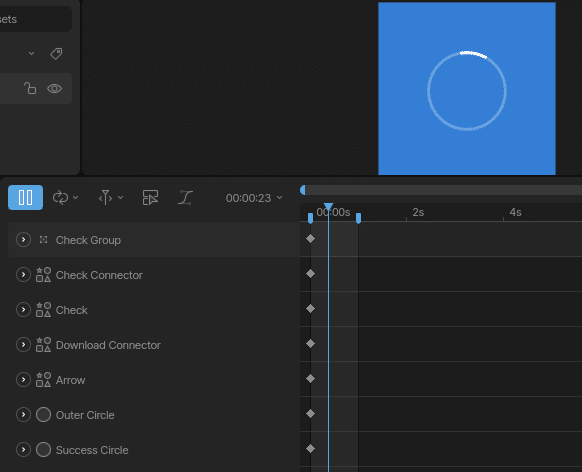
Task: Click the Download Connector shape icon
Action: (43, 345)
